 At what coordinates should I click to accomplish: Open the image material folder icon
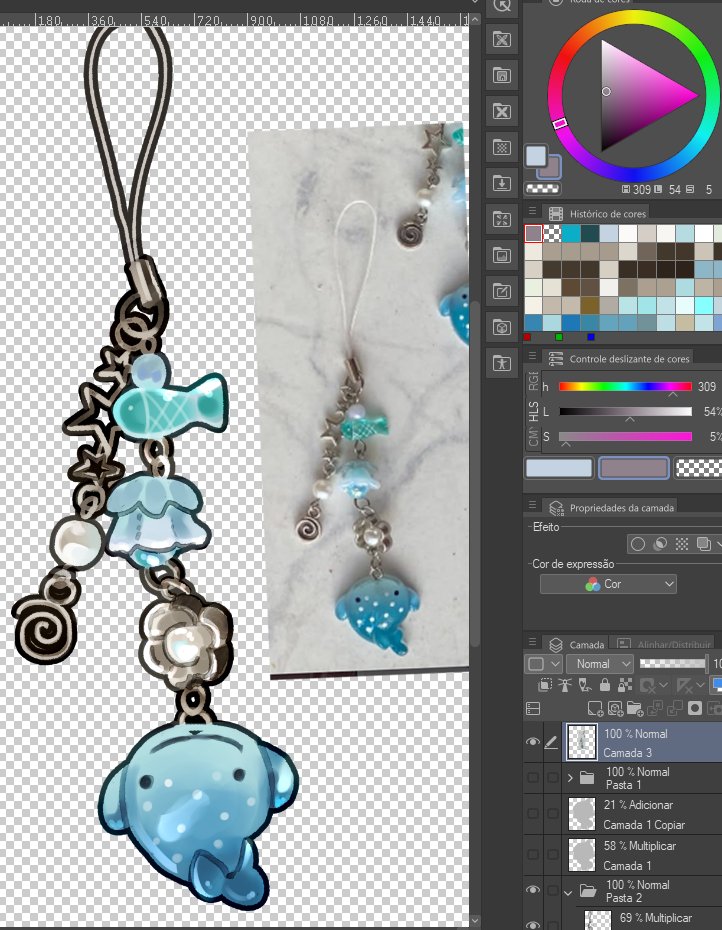pos(502,256)
